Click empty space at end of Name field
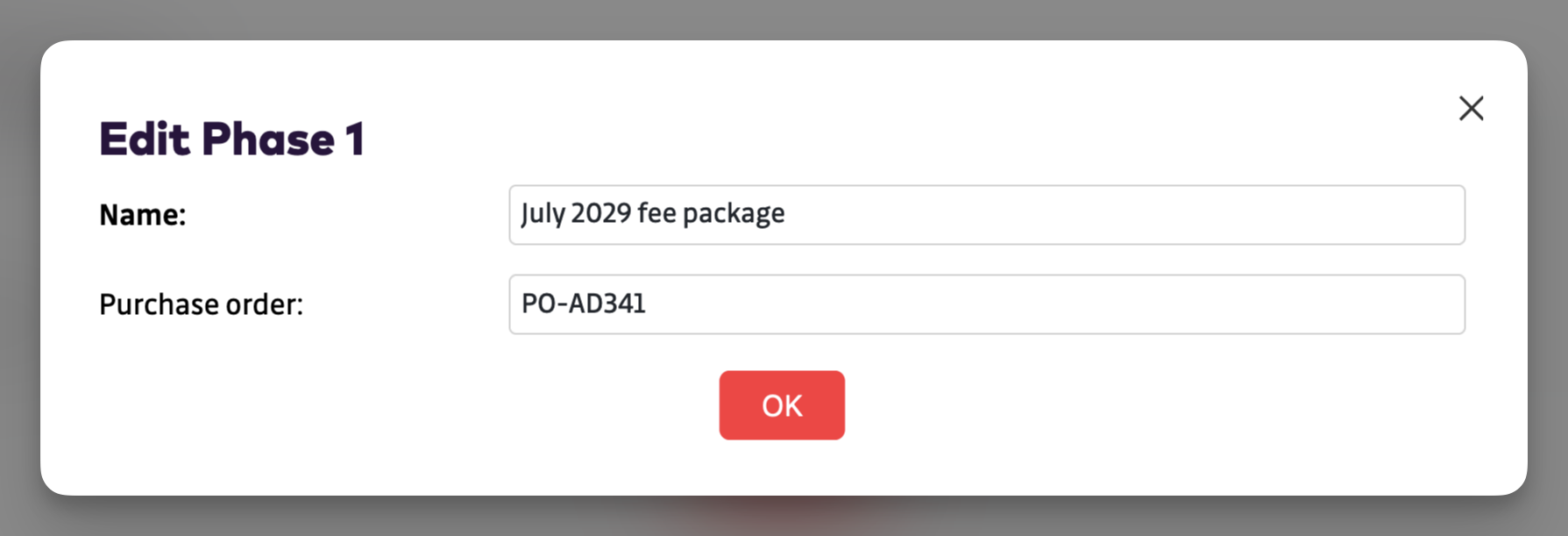Image resolution: width=1568 pixels, height=536 pixels. [1227, 215]
